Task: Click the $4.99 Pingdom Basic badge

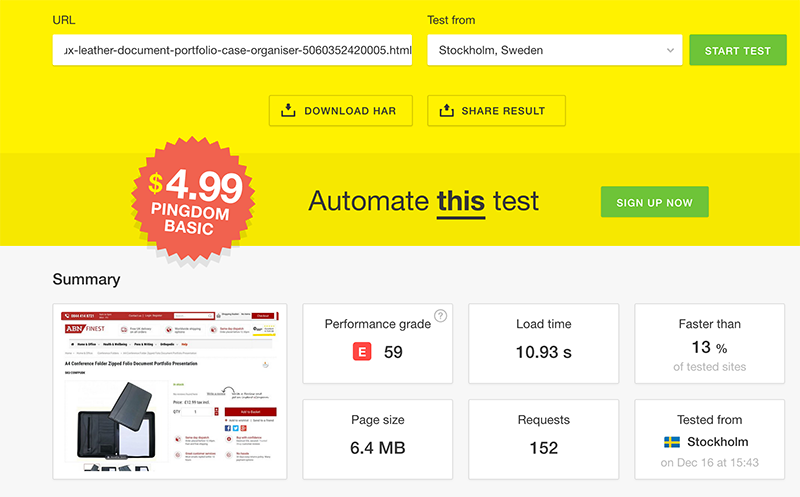Action: pos(193,201)
